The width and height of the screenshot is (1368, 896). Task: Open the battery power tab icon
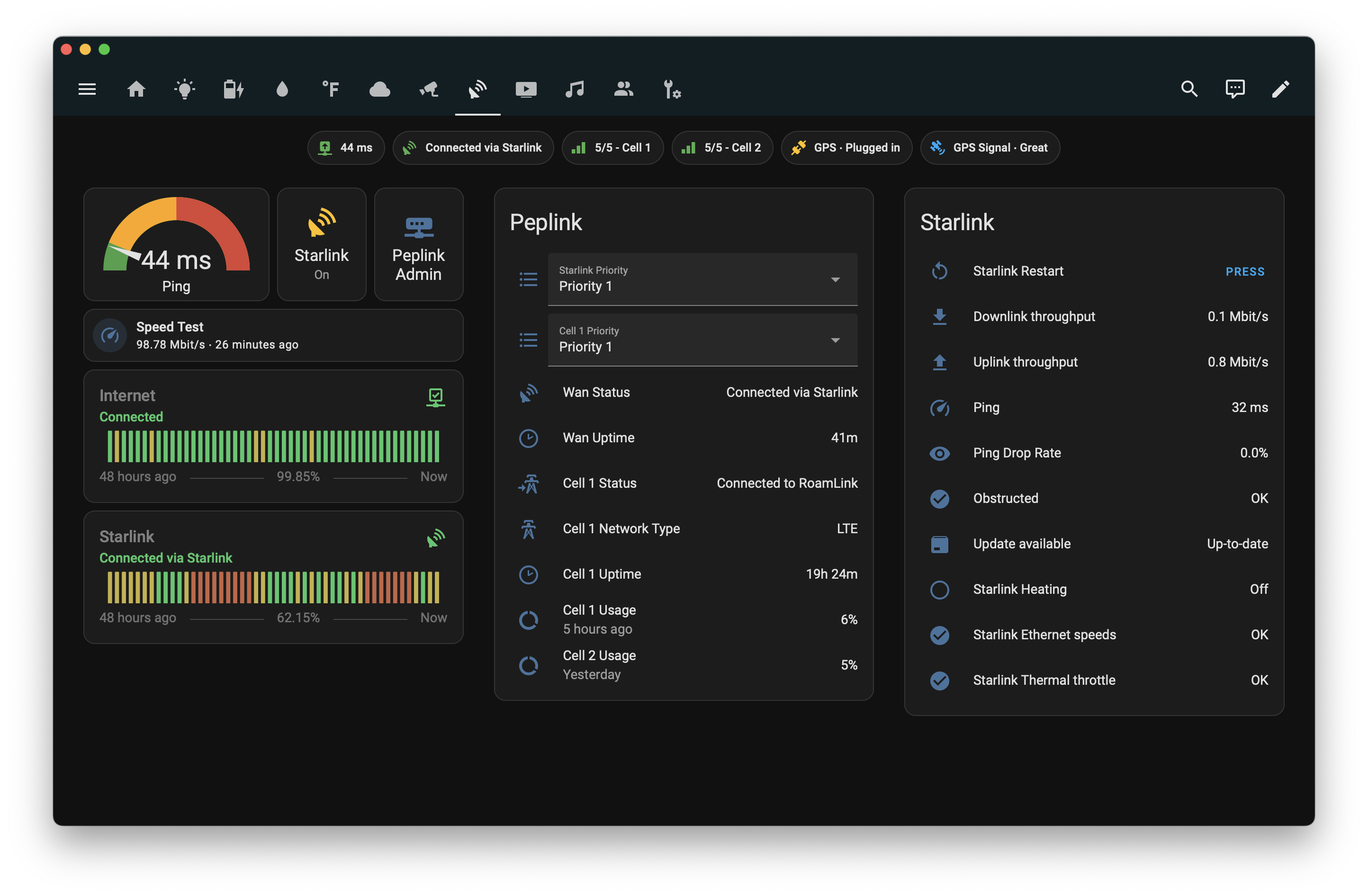point(233,89)
